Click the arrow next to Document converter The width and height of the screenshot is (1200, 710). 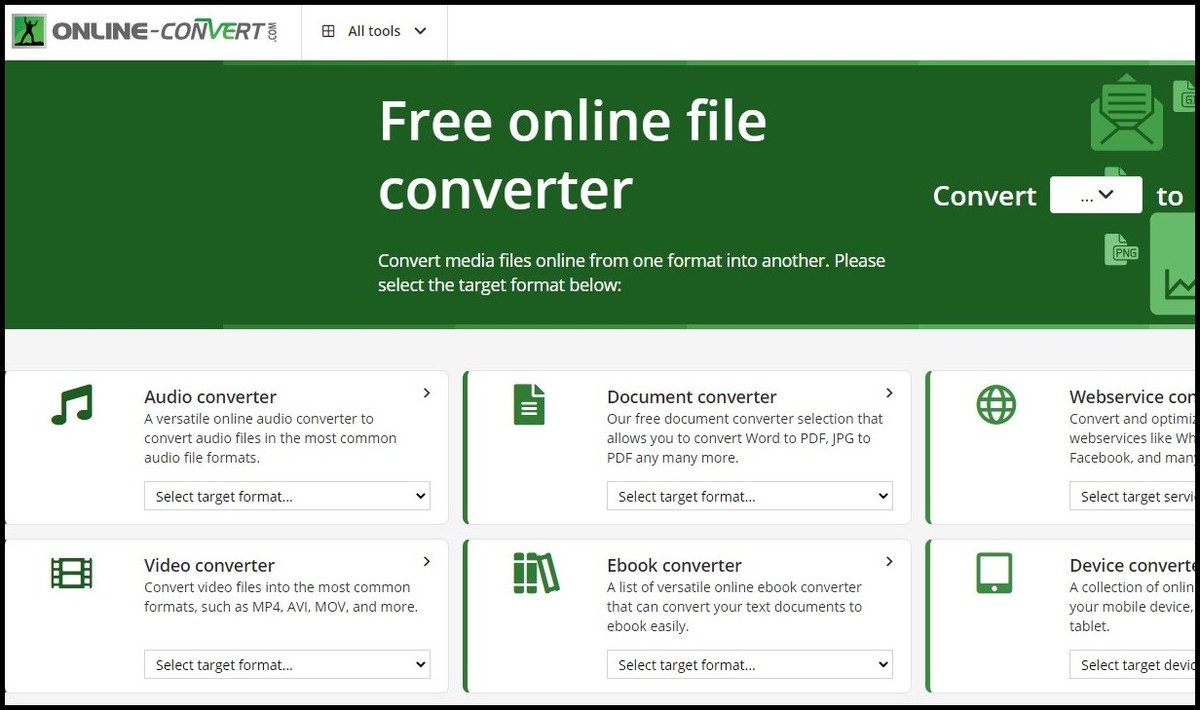(889, 393)
